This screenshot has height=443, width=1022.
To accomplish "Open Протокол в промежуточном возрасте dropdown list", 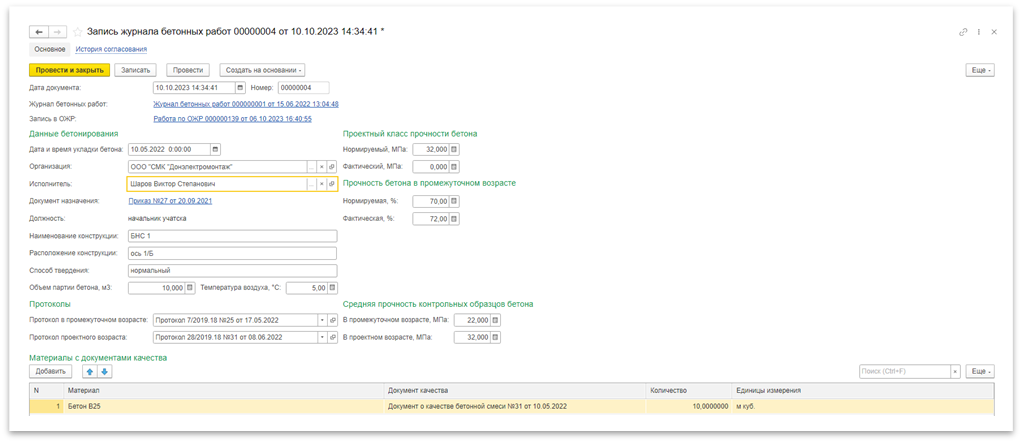I will point(321,320).
